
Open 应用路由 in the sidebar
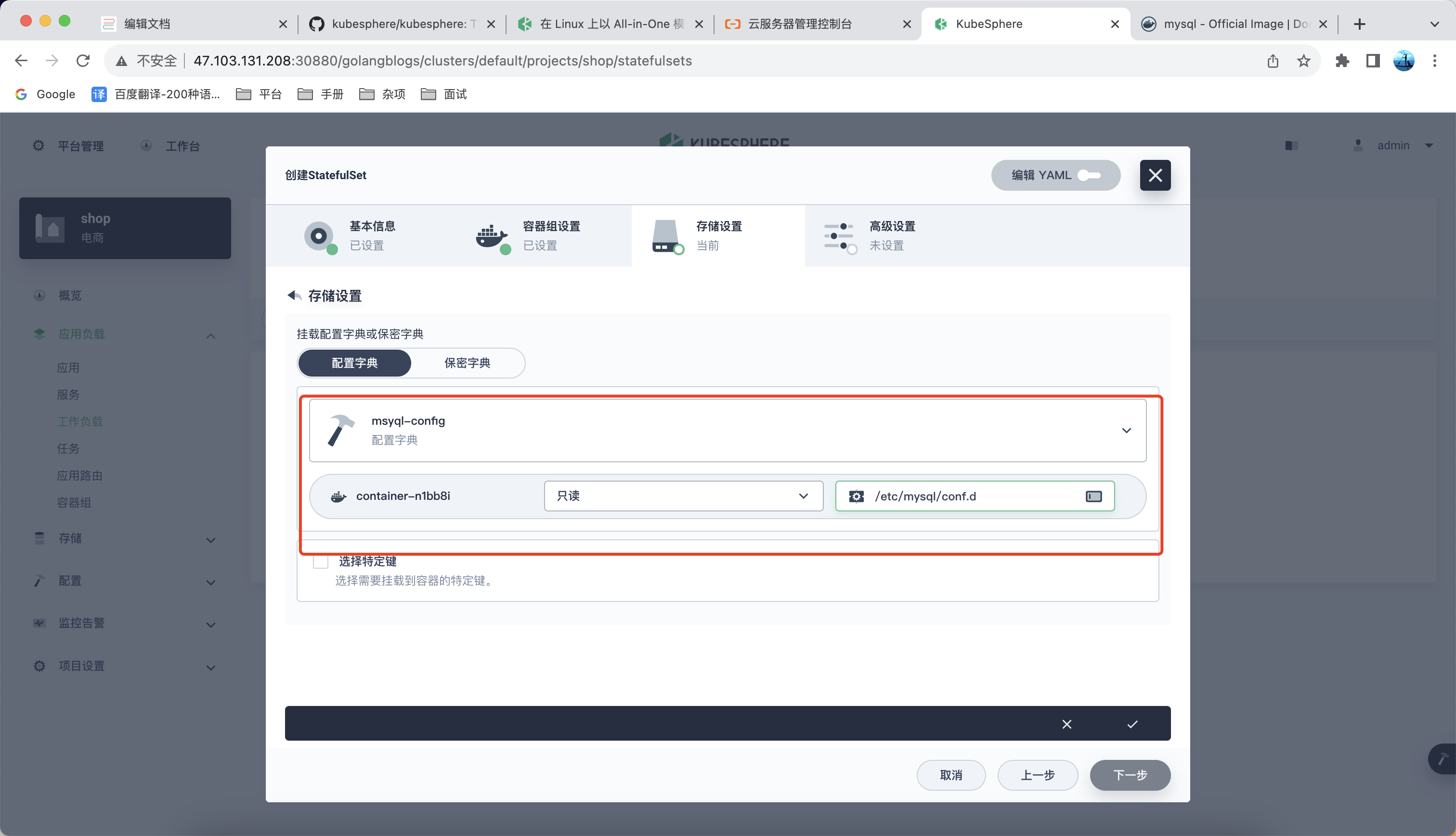pyautogui.click(x=80, y=475)
